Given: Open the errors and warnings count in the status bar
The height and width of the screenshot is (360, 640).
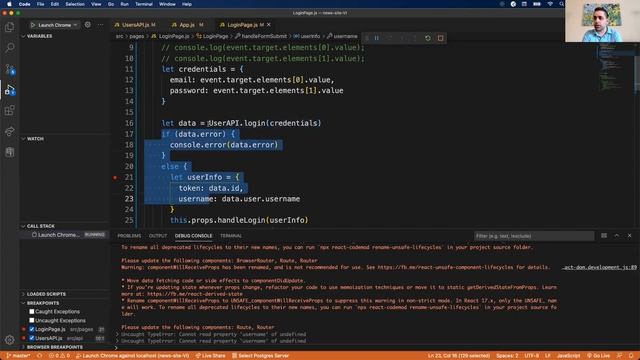Looking at the screenshot, I should [x=60, y=356].
